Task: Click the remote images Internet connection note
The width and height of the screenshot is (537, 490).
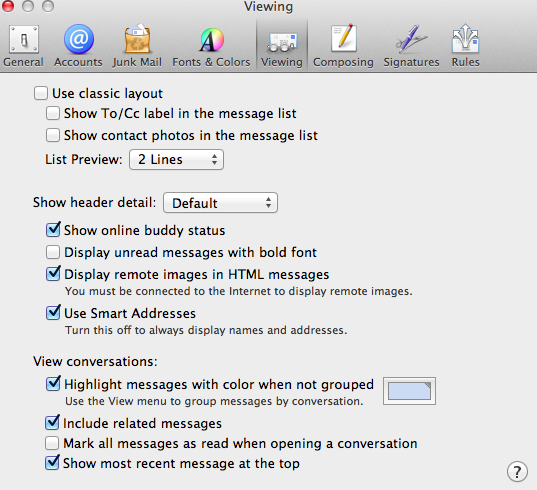Action: point(239,291)
